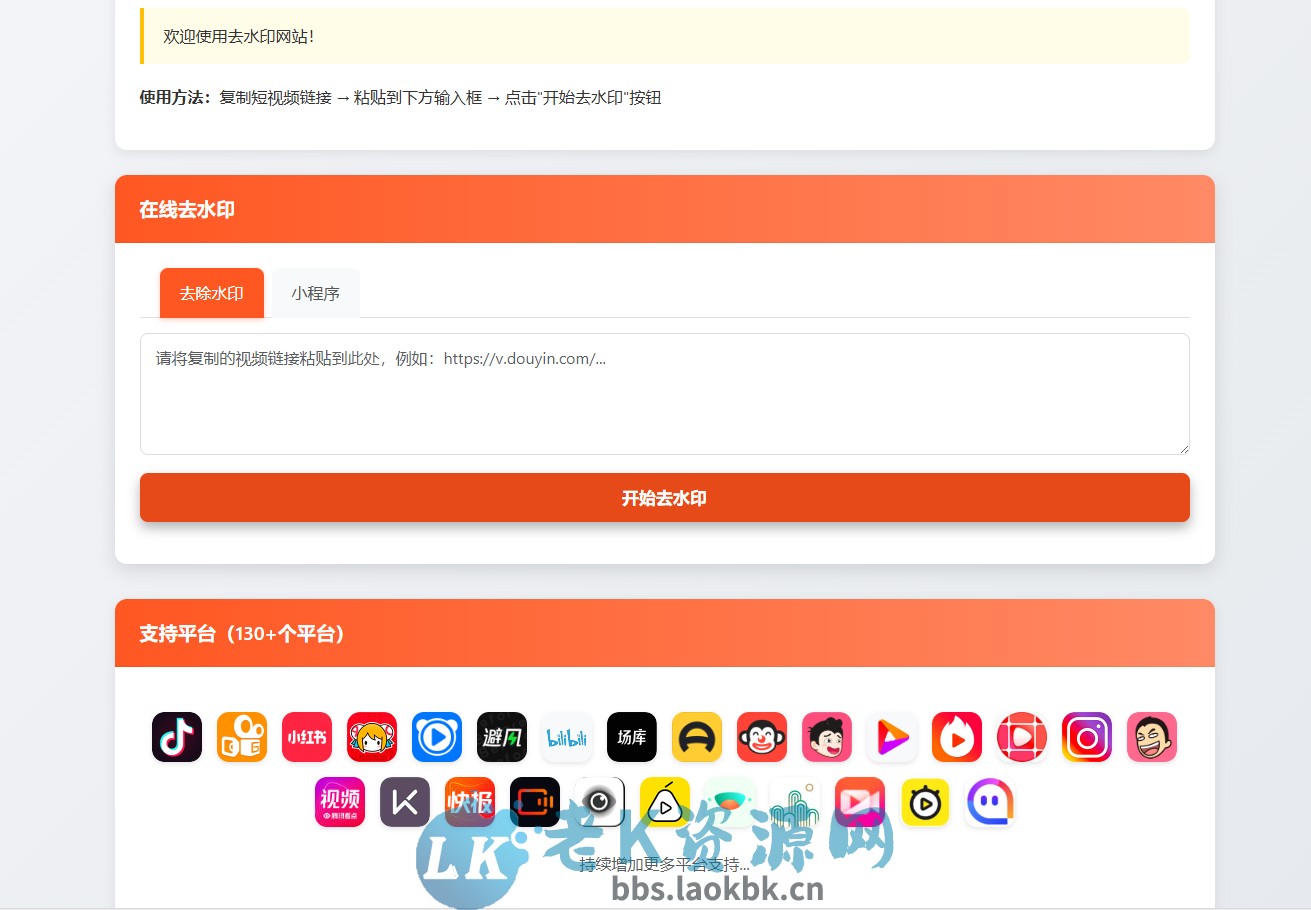Click the orange 快报 icon
Screen dimensions: 1311x910
pos(470,802)
